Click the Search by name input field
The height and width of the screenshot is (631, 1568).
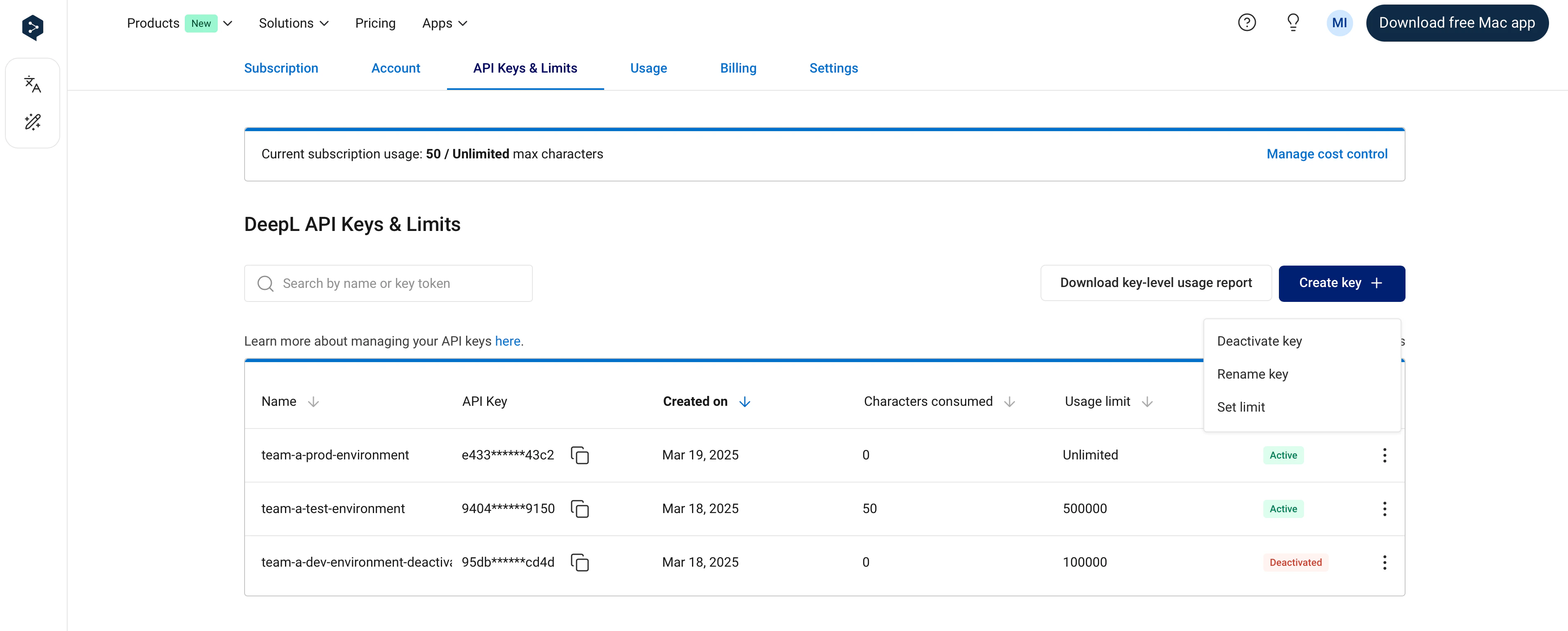pyautogui.click(x=388, y=284)
